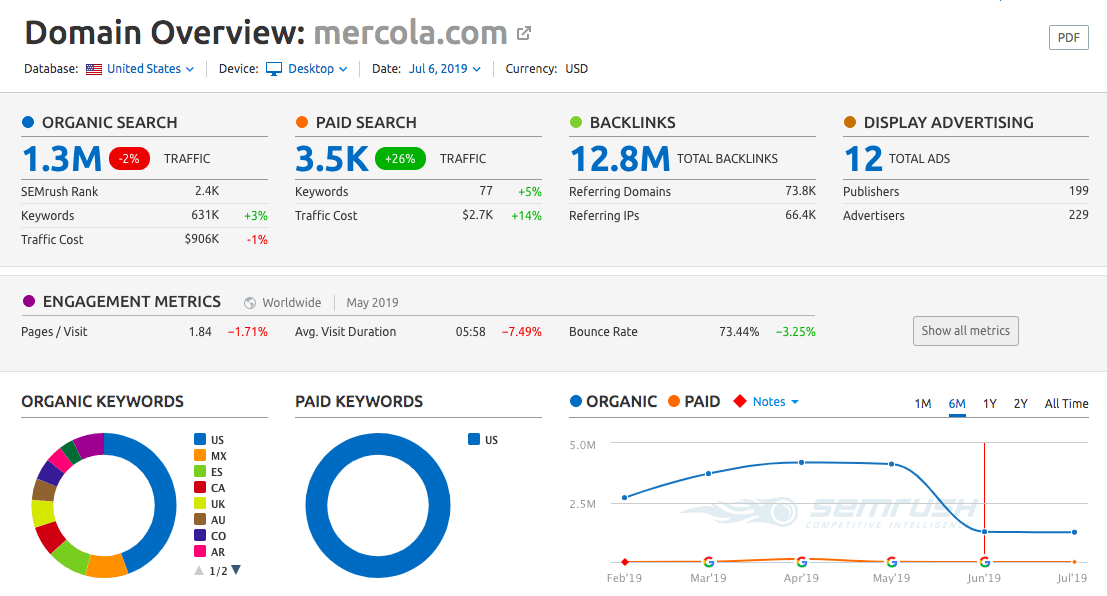Image resolution: width=1107 pixels, height=596 pixels.
Task: Click the +26% paid traffic badge
Action: [x=400, y=159]
